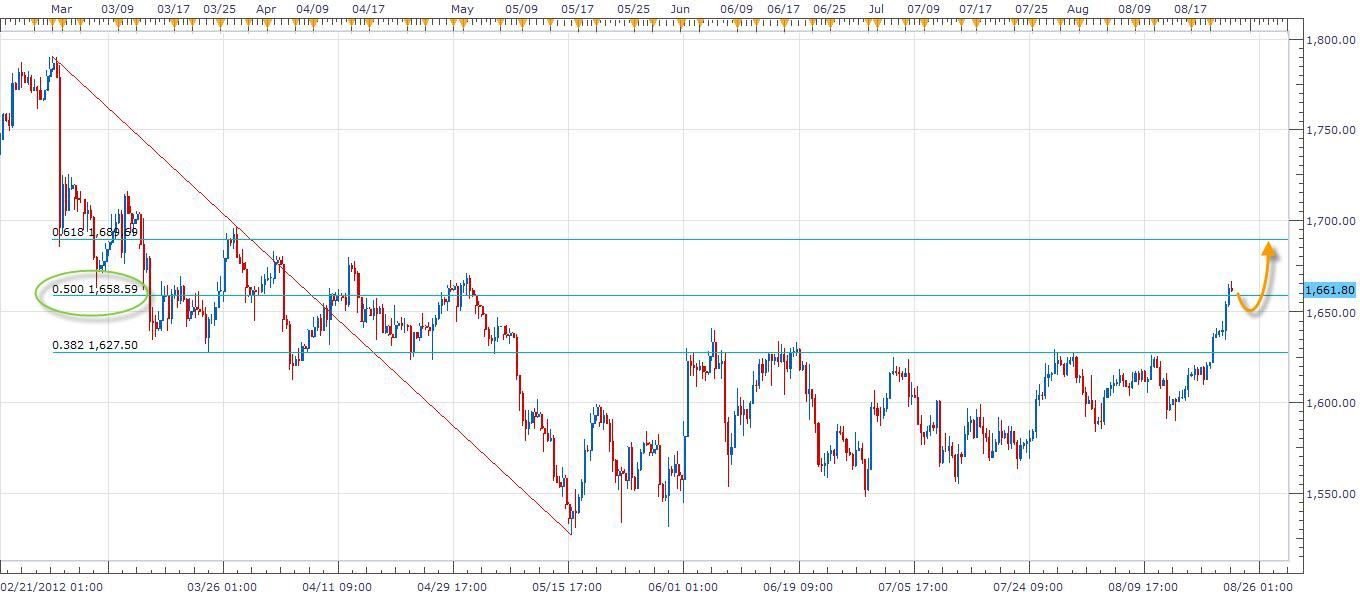Click the '07/05 17:00' bottom time label
The width and height of the screenshot is (1360, 598).
click(x=913, y=587)
